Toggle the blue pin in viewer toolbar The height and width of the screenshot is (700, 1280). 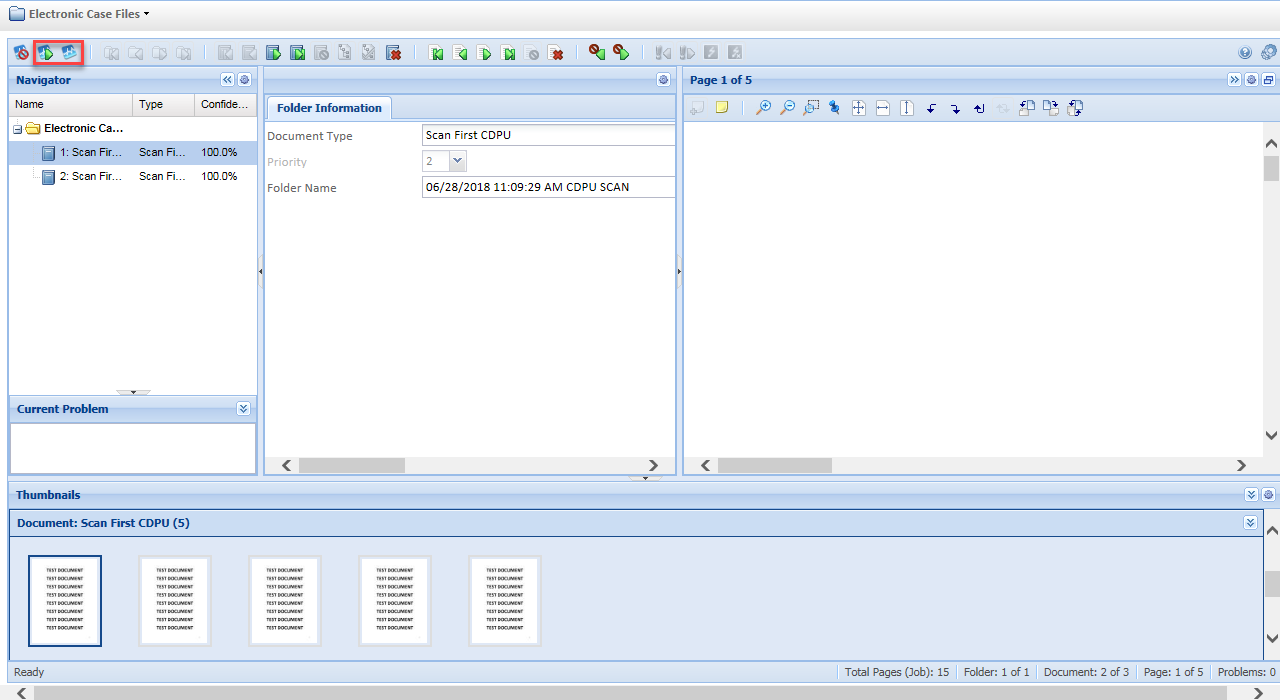point(834,108)
